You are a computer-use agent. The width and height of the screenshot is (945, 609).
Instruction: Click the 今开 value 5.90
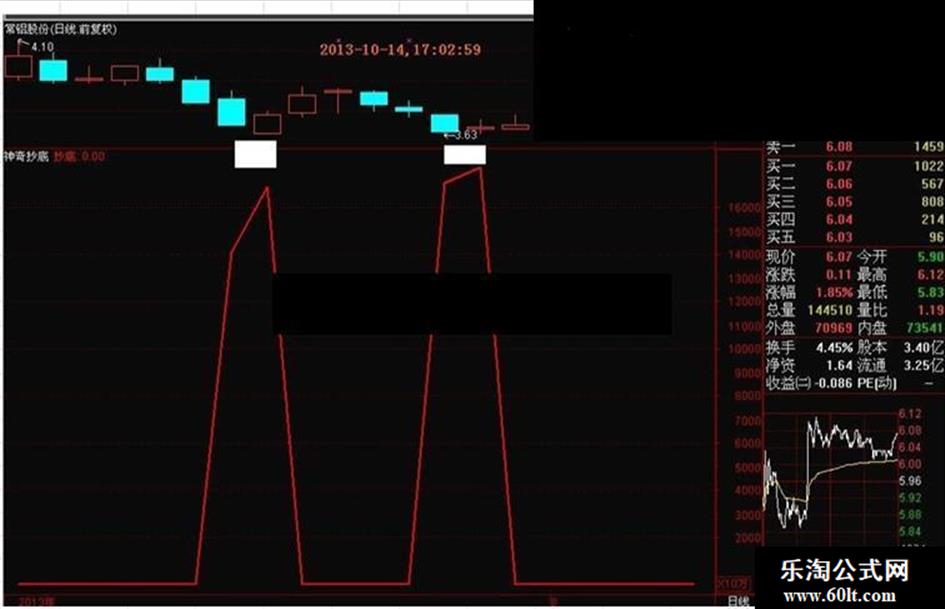pyautogui.click(x=931, y=257)
